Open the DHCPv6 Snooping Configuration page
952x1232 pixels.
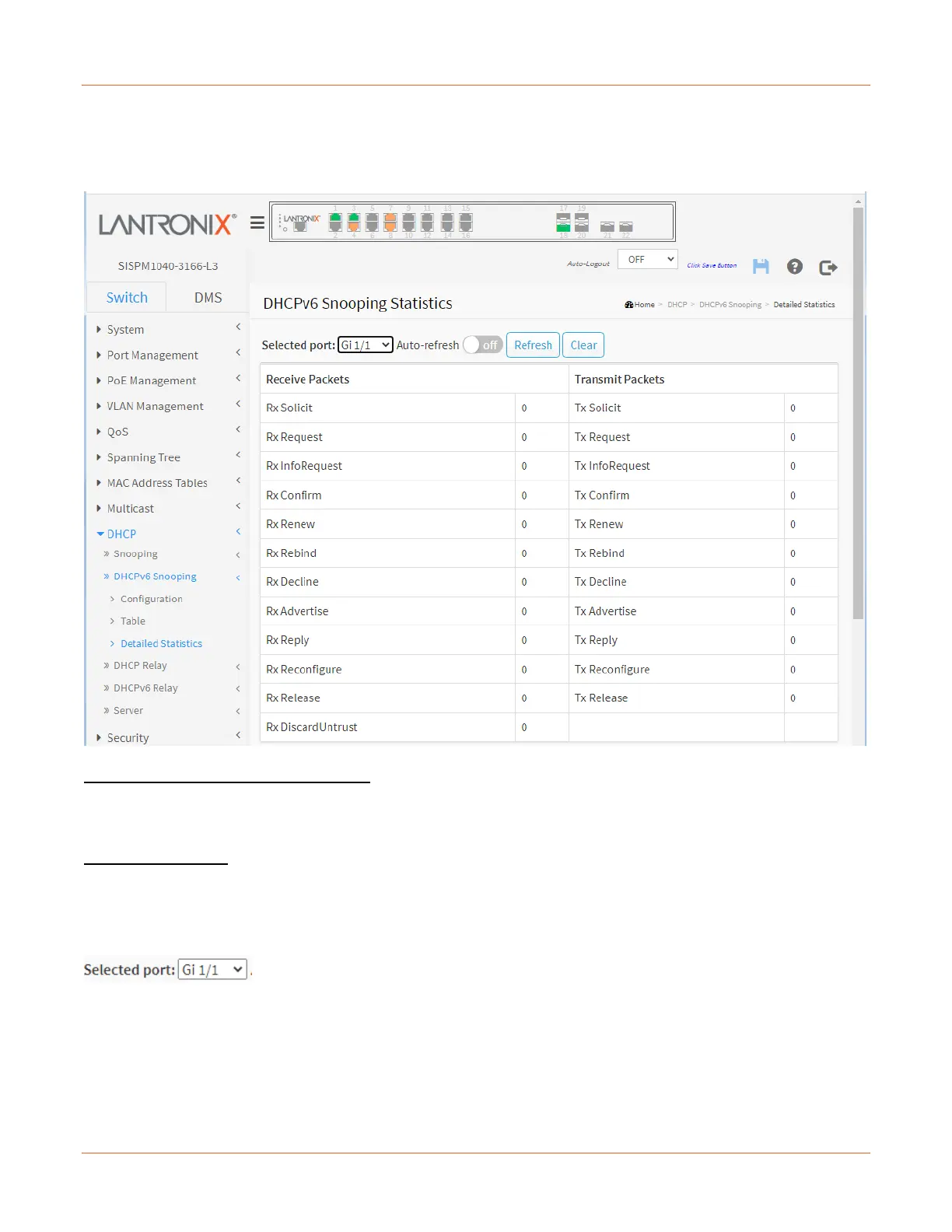point(152,599)
